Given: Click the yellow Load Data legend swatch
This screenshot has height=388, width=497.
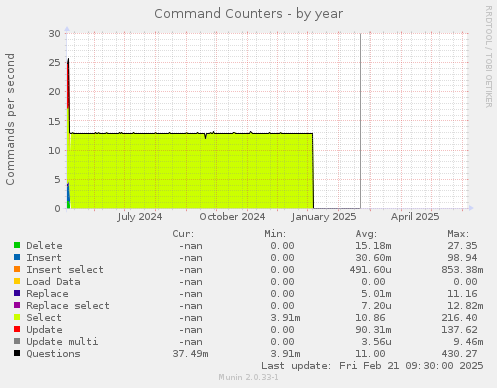Looking at the screenshot, I should (17, 281).
